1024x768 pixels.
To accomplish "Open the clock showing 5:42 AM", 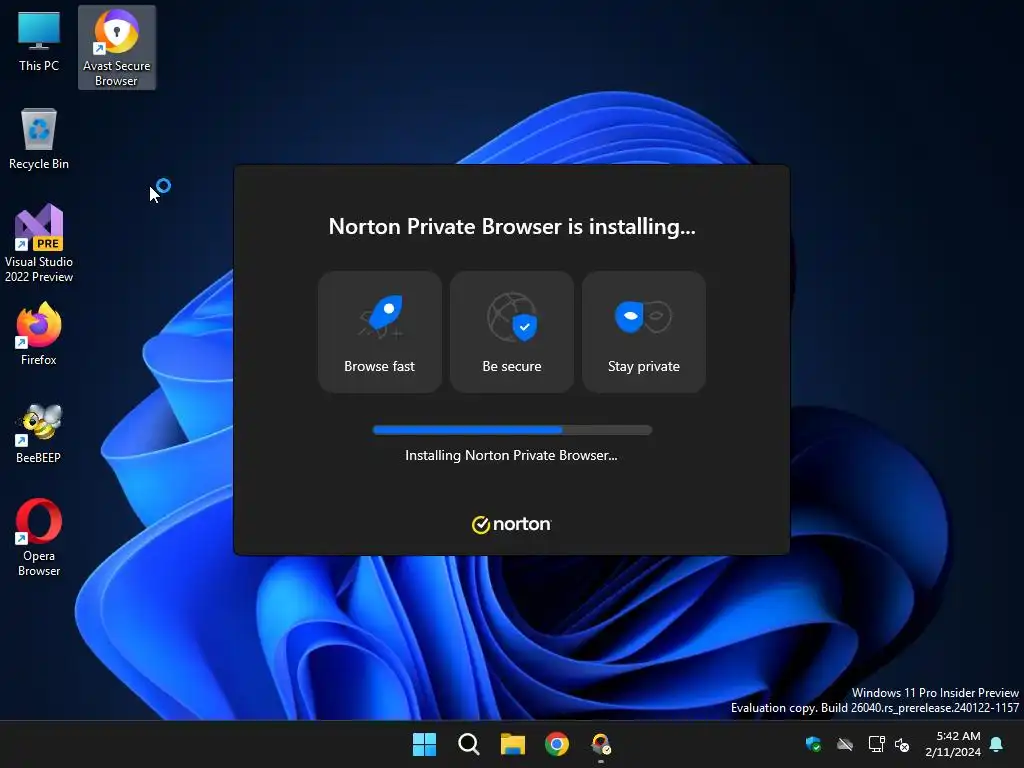I will tap(952, 744).
